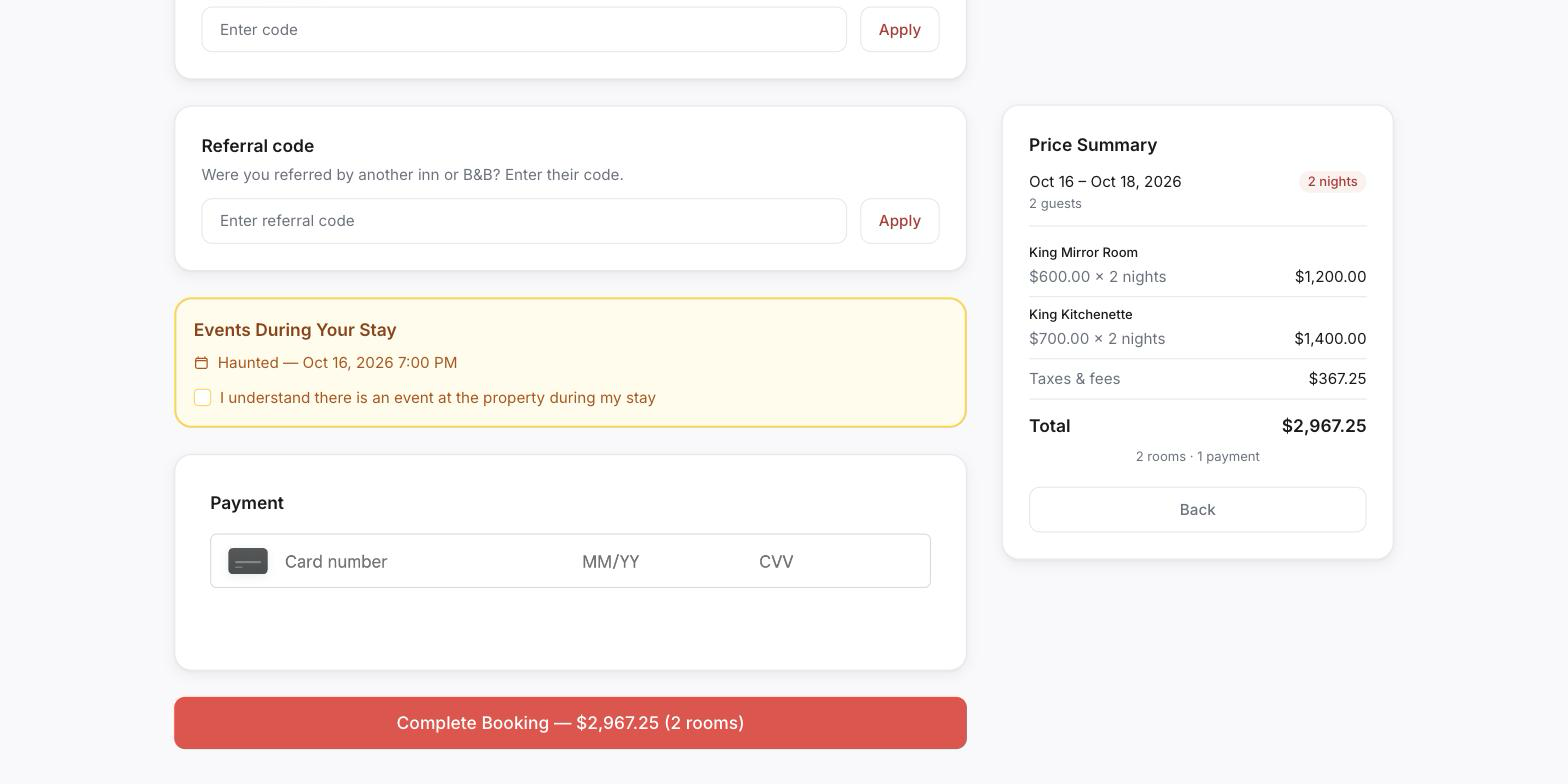The width and height of the screenshot is (1568, 784).
Task: Click the calendar icon beside Haunted event
Action: [201, 363]
